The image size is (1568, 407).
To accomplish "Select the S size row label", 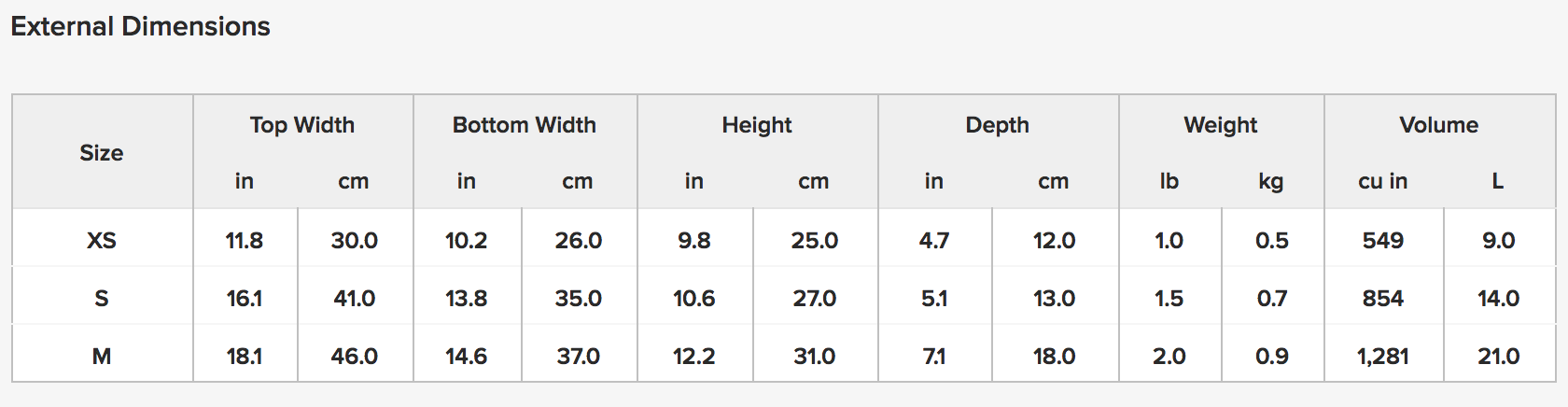I will point(102,299).
